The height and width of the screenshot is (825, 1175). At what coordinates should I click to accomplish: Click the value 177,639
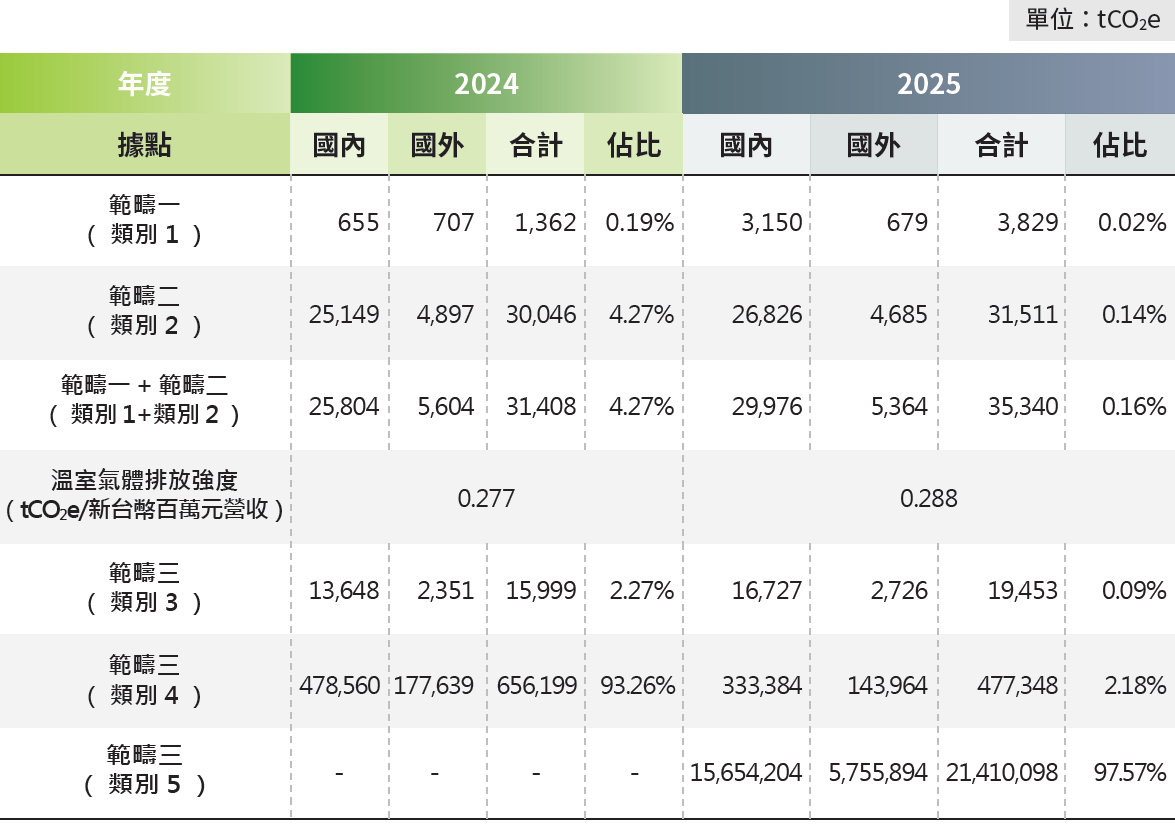[x=434, y=686]
